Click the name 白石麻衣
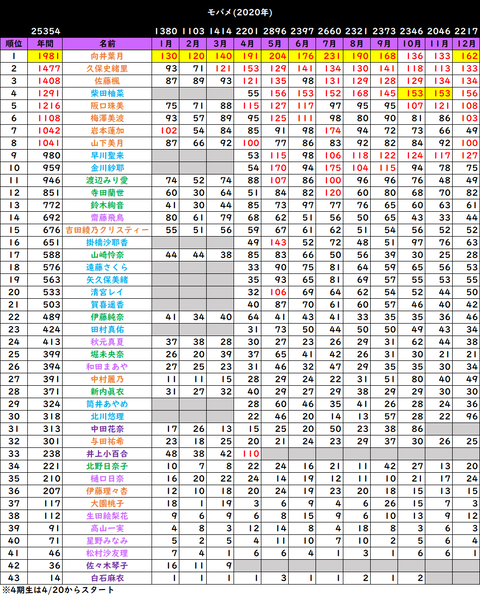The image size is (480, 597). [107, 578]
